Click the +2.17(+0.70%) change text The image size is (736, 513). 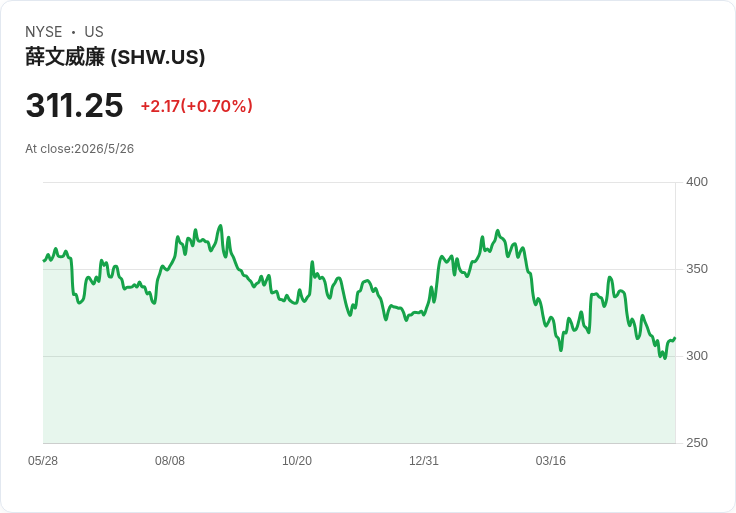(x=197, y=106)
